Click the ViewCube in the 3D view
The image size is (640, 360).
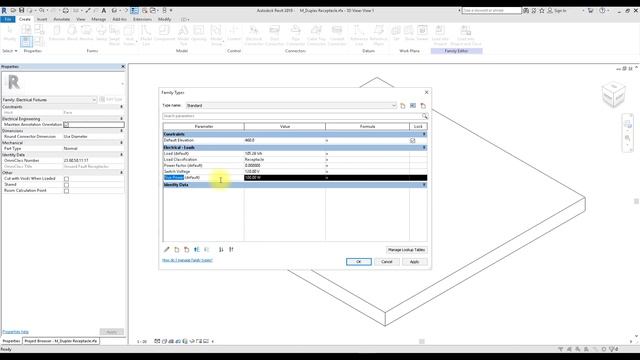tap(613, 94)
